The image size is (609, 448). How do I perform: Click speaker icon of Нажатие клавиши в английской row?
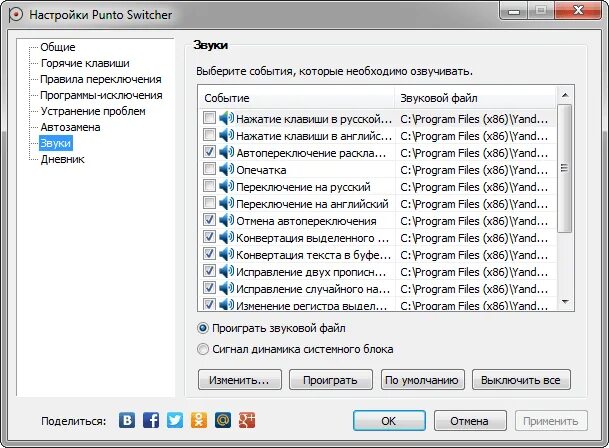(226, 136)
